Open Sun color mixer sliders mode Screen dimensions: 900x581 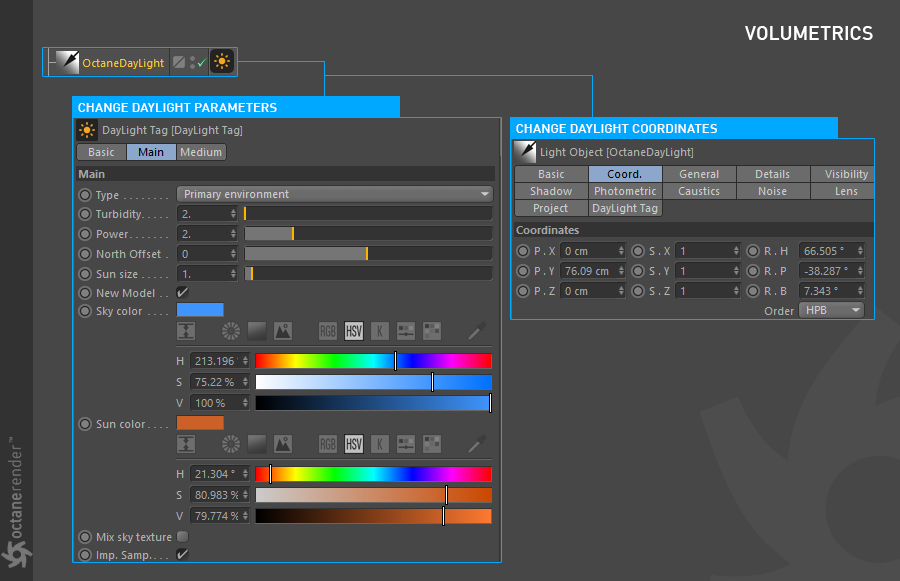406,444
